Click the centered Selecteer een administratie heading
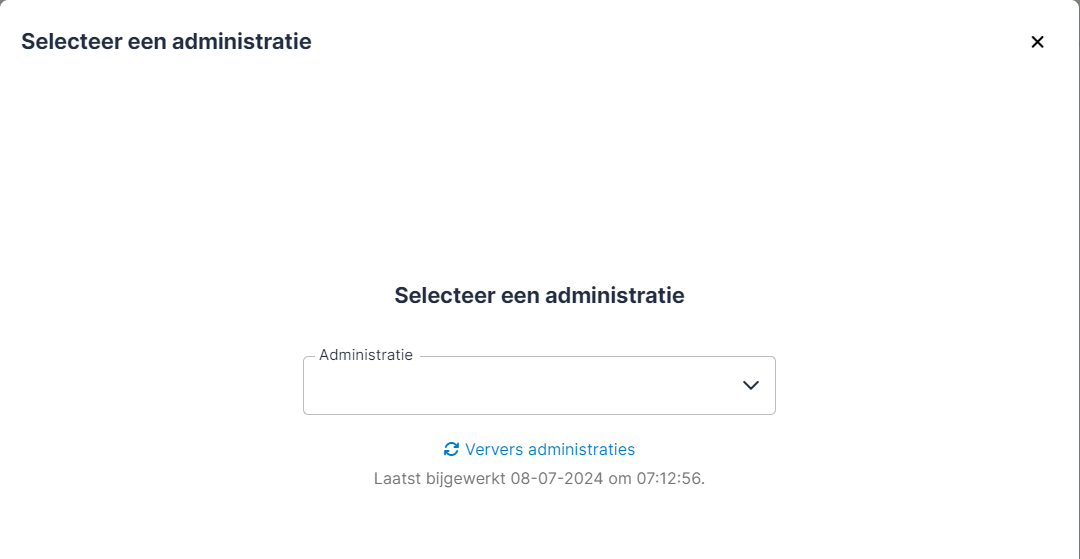 pos(539,295)
